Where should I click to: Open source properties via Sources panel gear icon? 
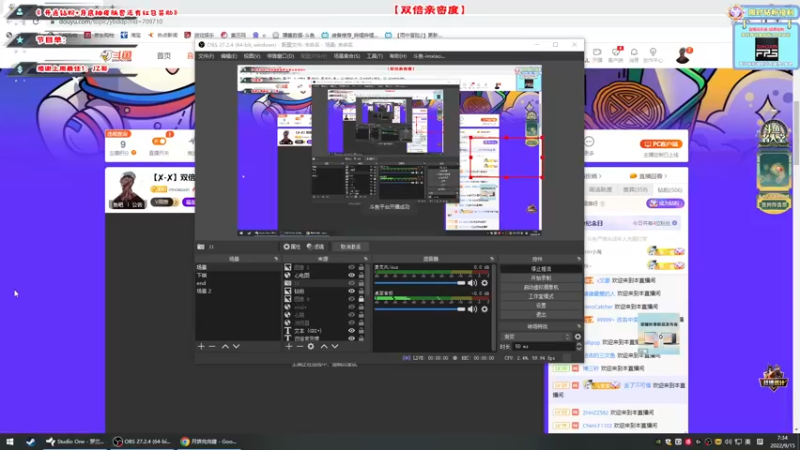(x=311, y=346)
